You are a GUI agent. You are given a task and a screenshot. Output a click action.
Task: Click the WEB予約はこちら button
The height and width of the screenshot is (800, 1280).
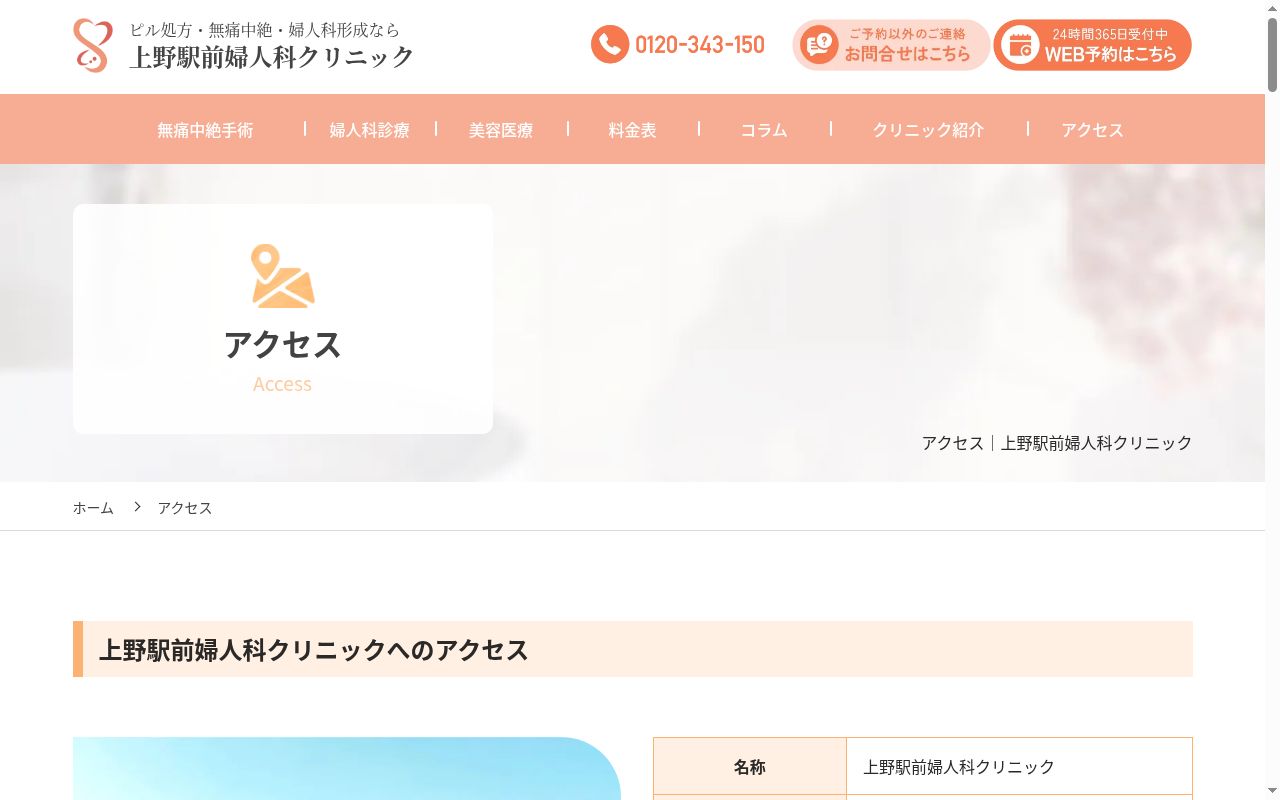1092,45
